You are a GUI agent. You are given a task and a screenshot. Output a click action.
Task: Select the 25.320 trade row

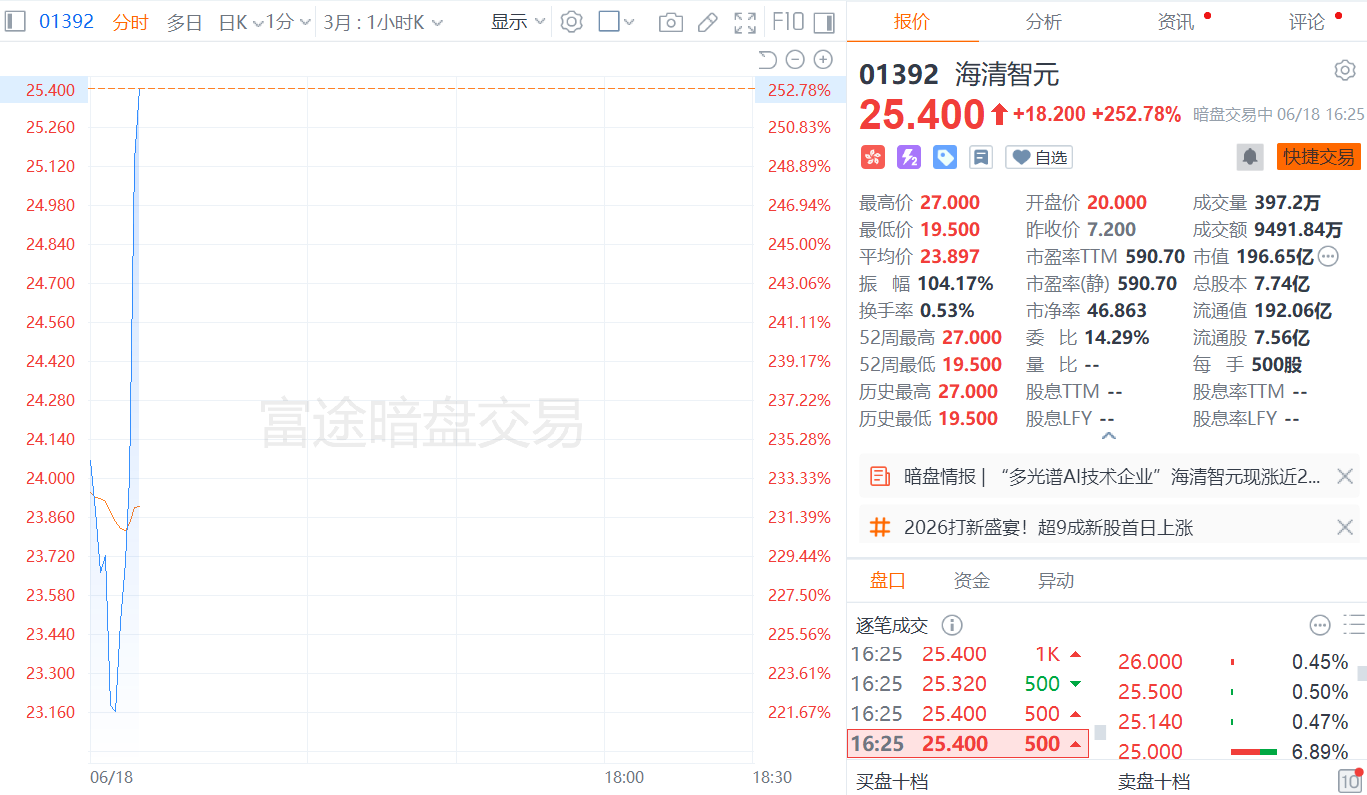coord(968,684)
